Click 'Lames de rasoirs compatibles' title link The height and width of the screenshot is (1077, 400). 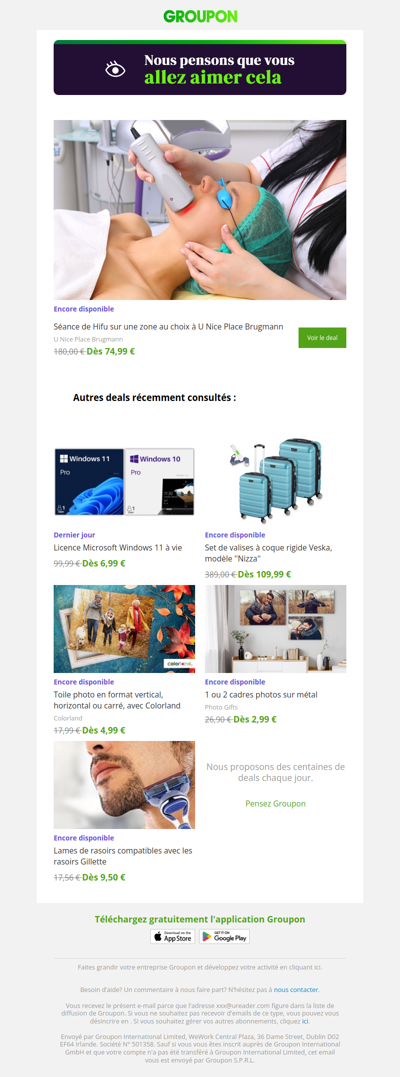123,856
